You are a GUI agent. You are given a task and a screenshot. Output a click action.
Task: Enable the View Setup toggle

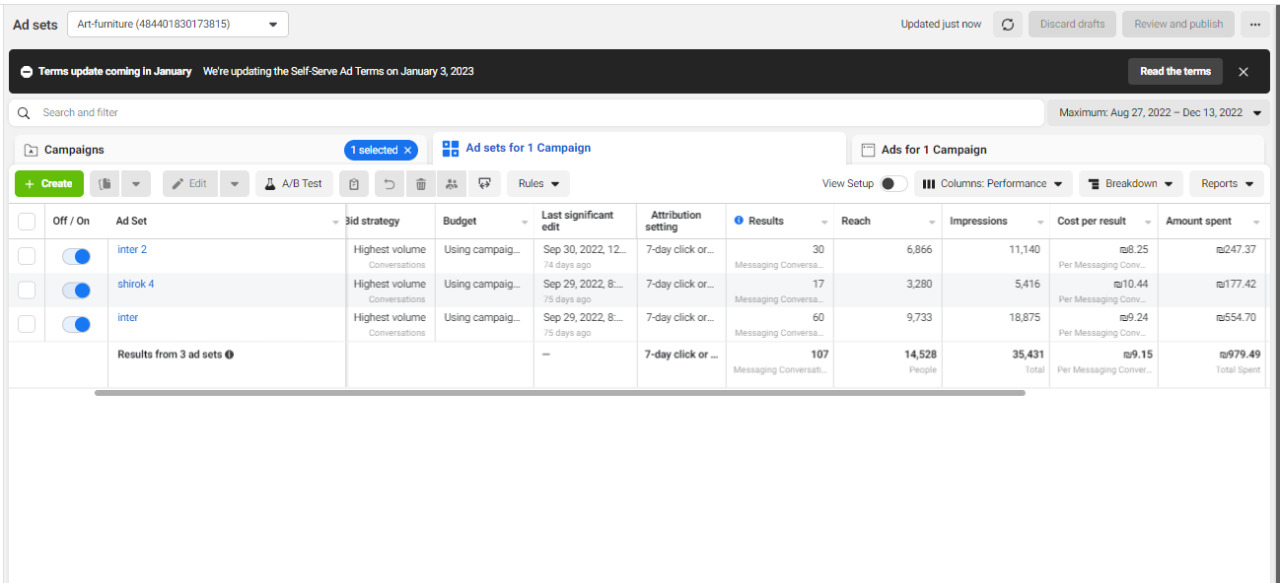[x=893, y=184]
